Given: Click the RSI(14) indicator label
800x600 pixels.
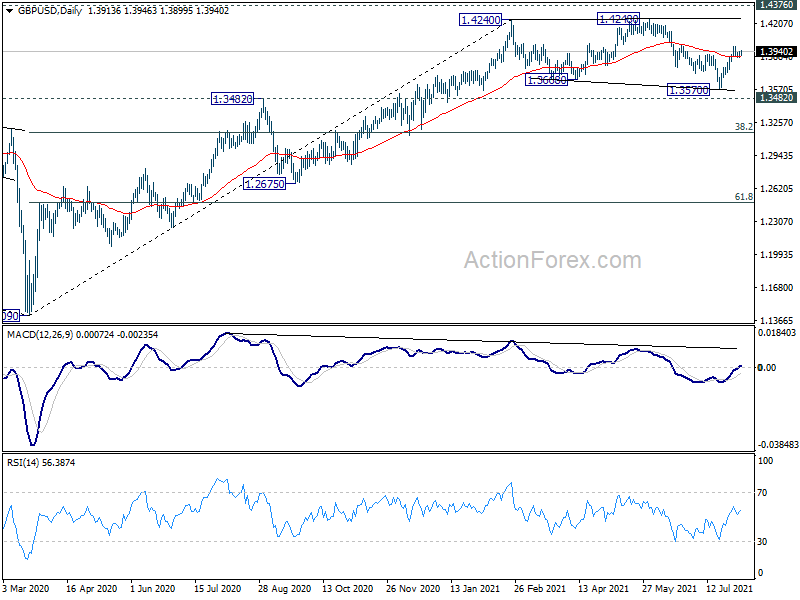Looking at the screenshot, I should tap(24, 462).
